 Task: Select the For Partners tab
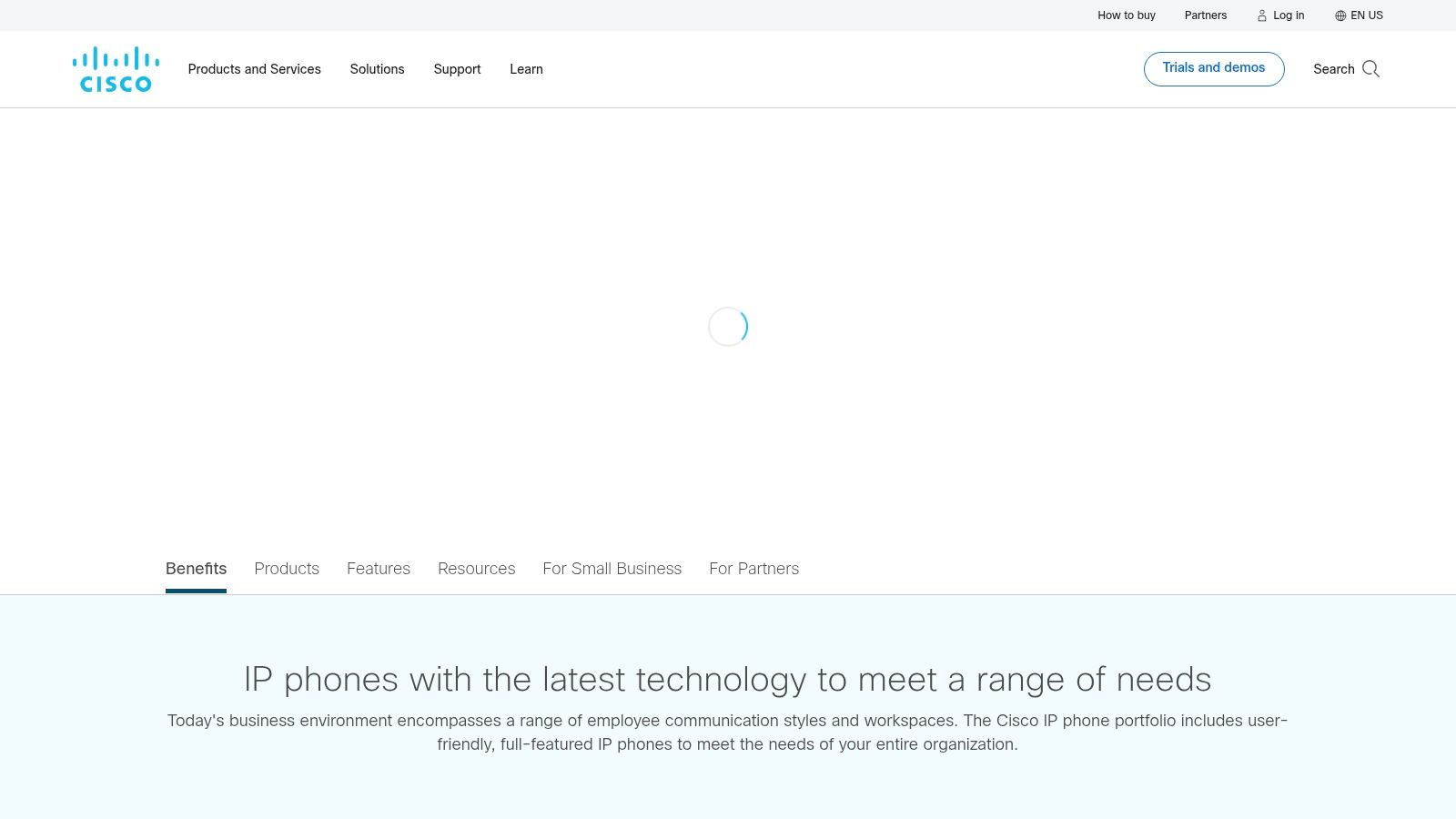(754, 569)
